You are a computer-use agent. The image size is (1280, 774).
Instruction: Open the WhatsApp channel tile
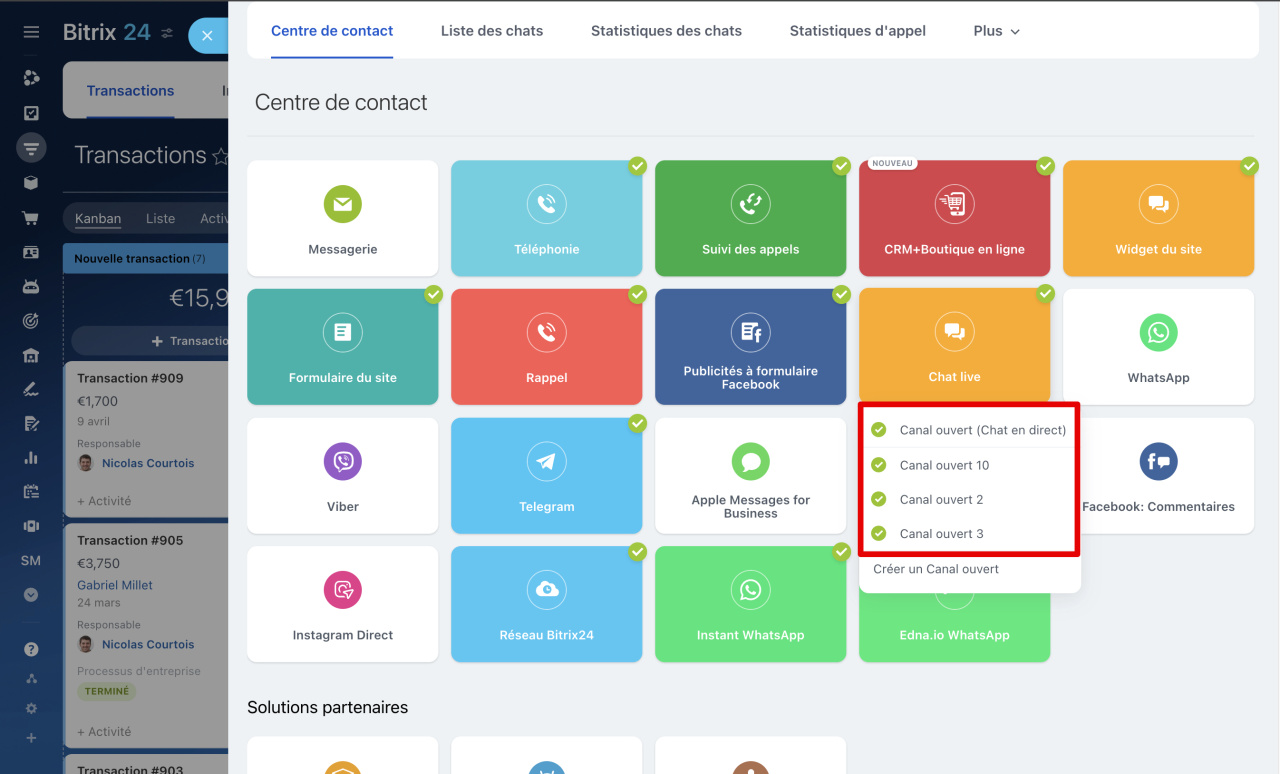click(1159, 347)
